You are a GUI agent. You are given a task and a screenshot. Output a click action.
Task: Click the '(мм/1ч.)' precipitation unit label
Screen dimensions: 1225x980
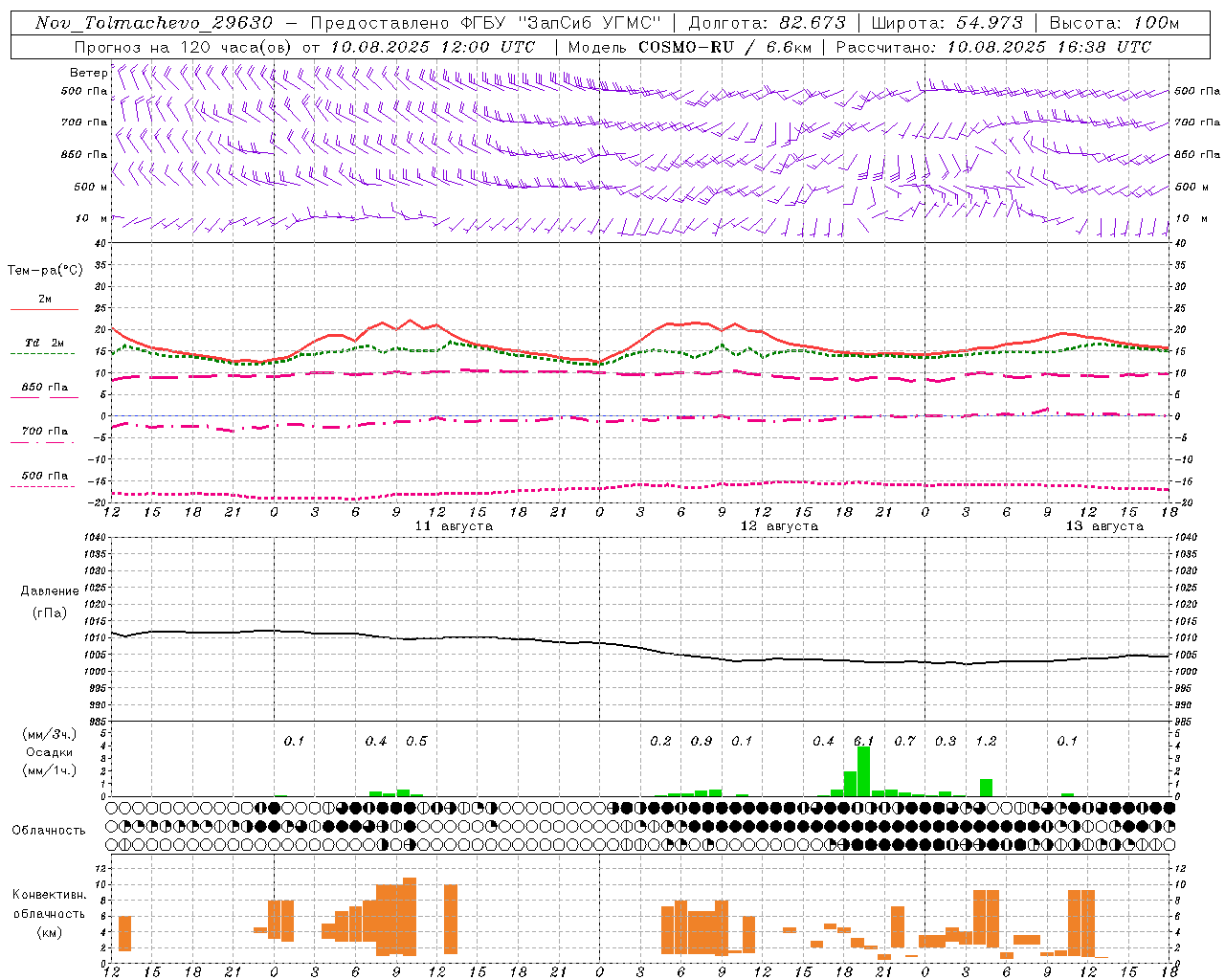click(50, 770)
